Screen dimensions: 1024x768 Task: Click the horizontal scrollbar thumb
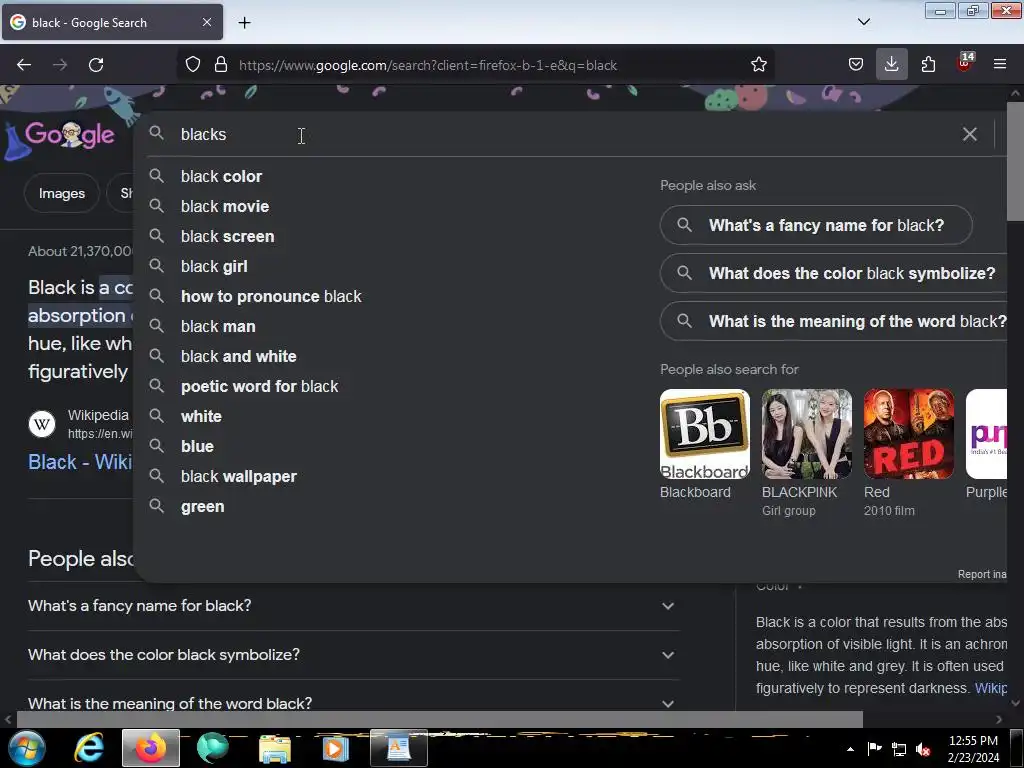pyautogui.click(x=440, y=720)
